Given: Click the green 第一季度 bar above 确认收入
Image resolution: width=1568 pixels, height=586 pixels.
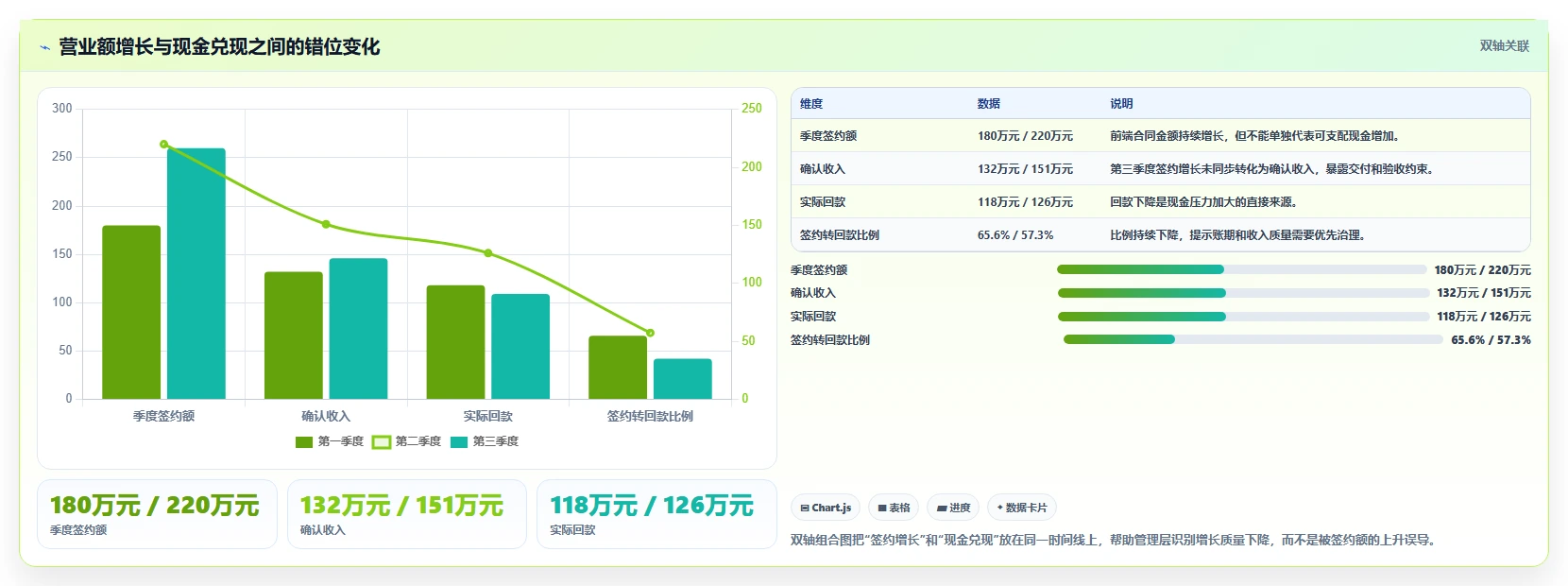Looking at the screenshot, I should coord(294,336).
